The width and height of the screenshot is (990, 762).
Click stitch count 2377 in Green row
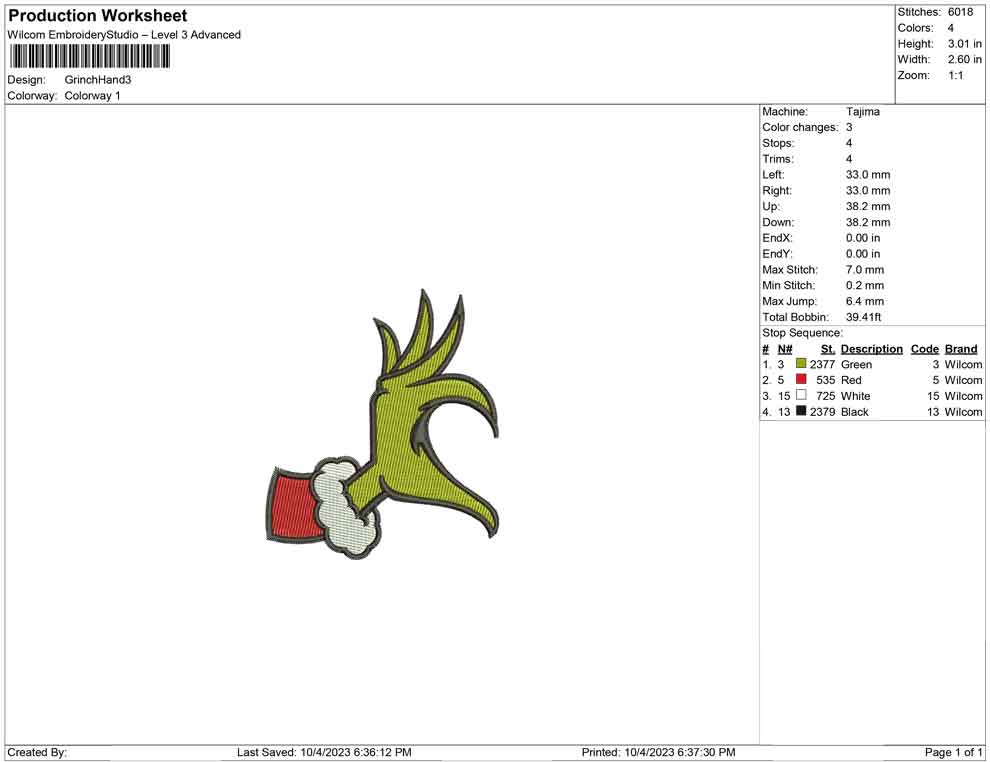click(823, 364)
